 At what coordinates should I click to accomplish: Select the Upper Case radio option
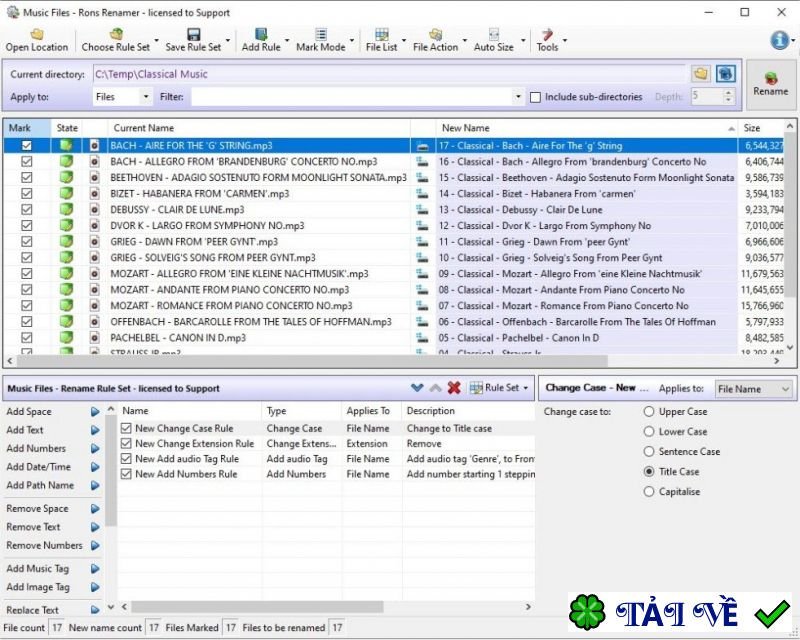pos(650,411)
